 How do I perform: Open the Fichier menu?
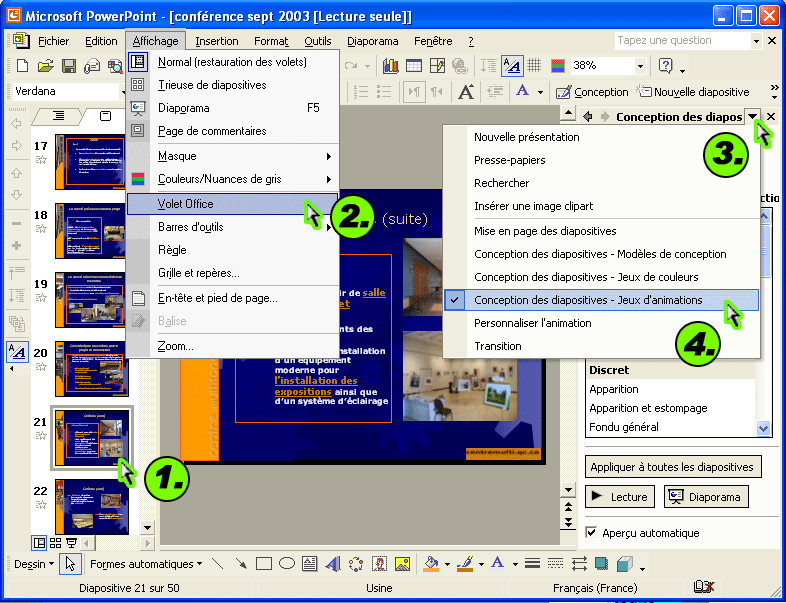coord(54,41)
